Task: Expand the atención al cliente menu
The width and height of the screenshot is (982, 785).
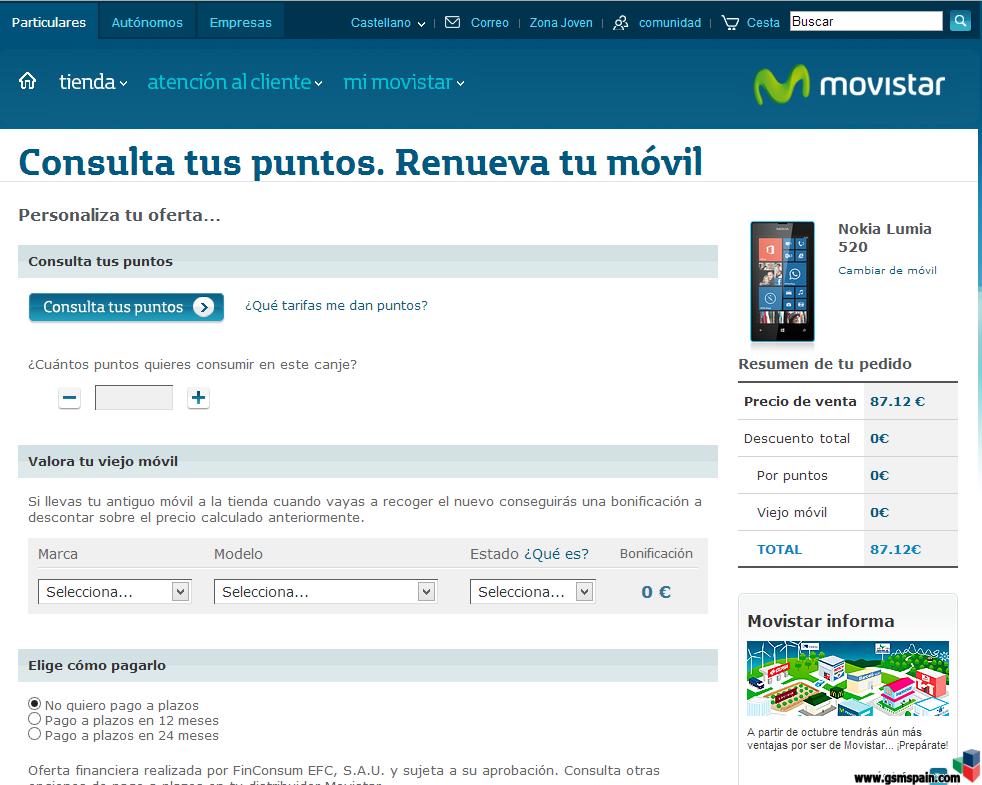Action: pyautogui.click(x=235, y=82)
